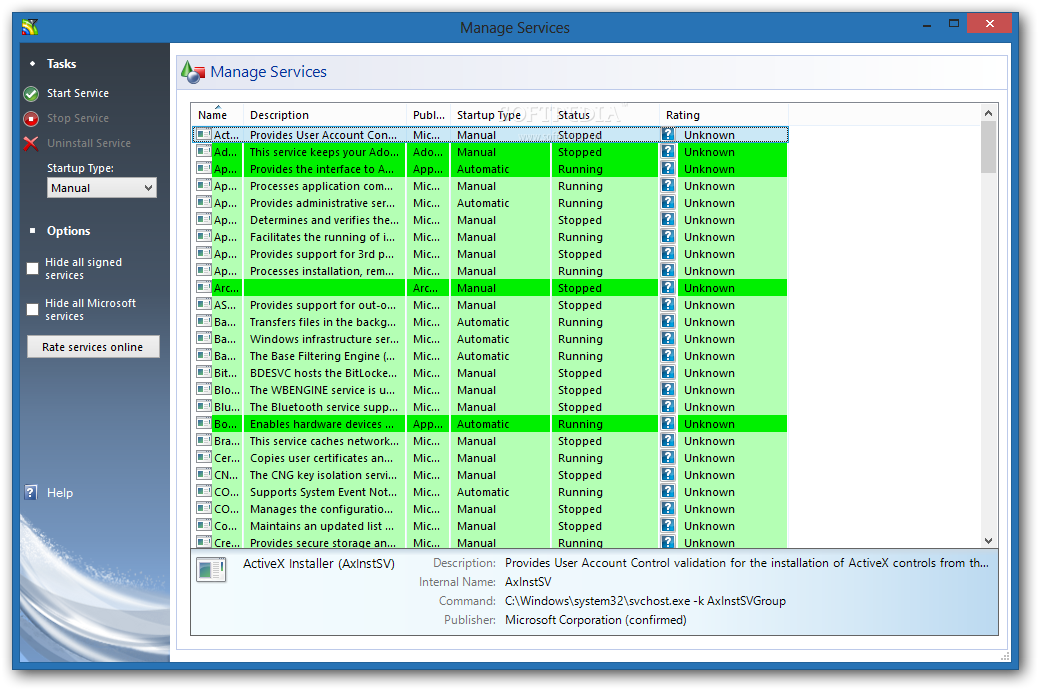Click the service icon of the Bra... row
Screen dimensions: 1039x690
coord(204,441)
